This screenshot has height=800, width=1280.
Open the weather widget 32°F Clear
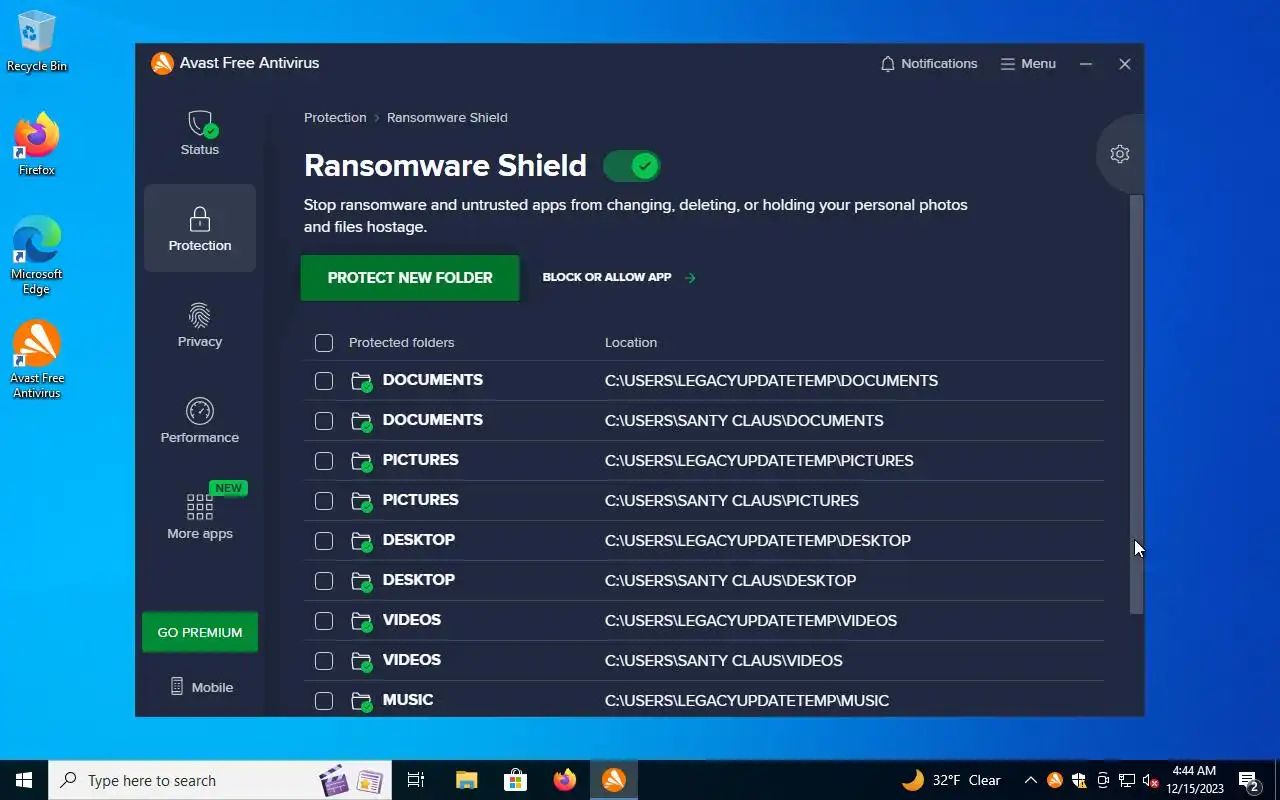[x=951, y=780]
